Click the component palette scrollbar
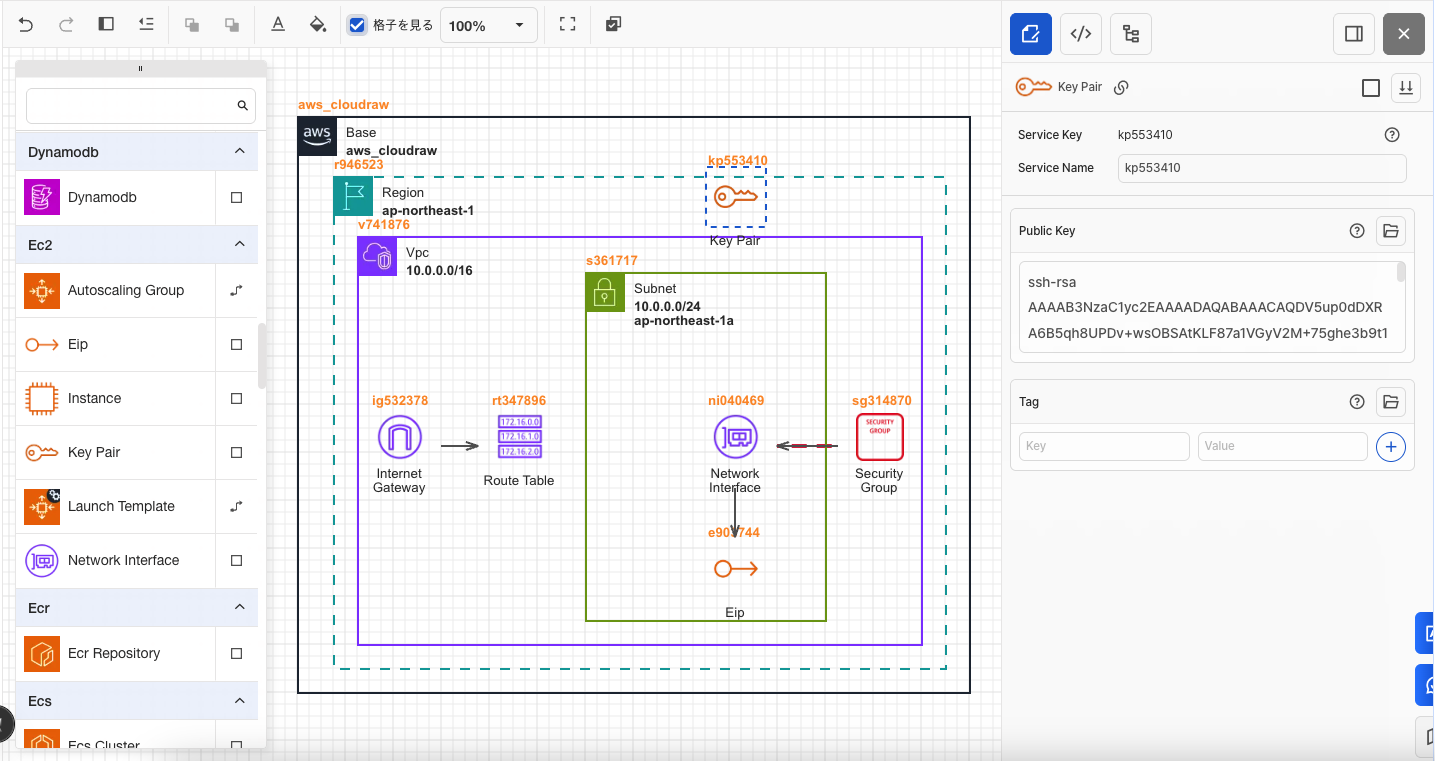The height and width of the screenshot is (761, 1435). point(262,355)
